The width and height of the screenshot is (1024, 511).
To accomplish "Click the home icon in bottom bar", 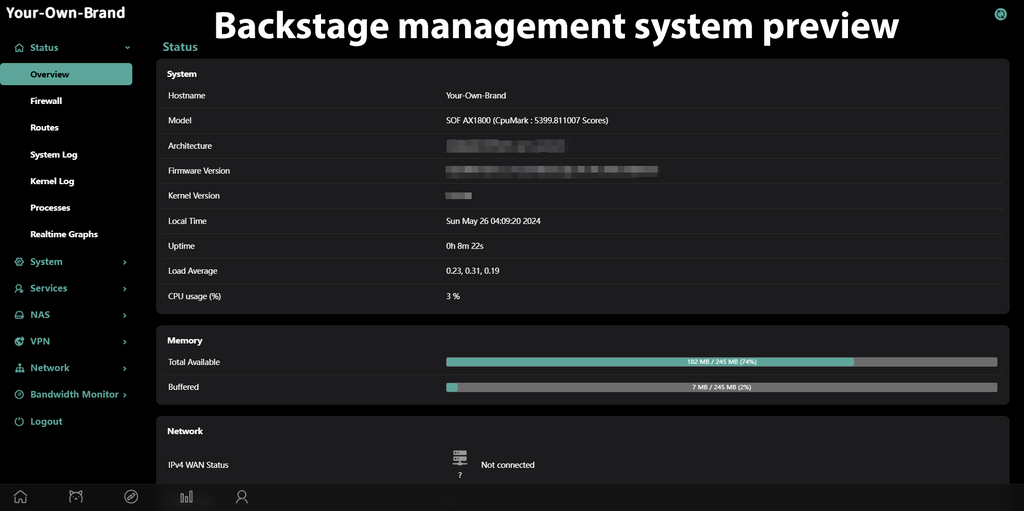I will [x=20, y=496].
